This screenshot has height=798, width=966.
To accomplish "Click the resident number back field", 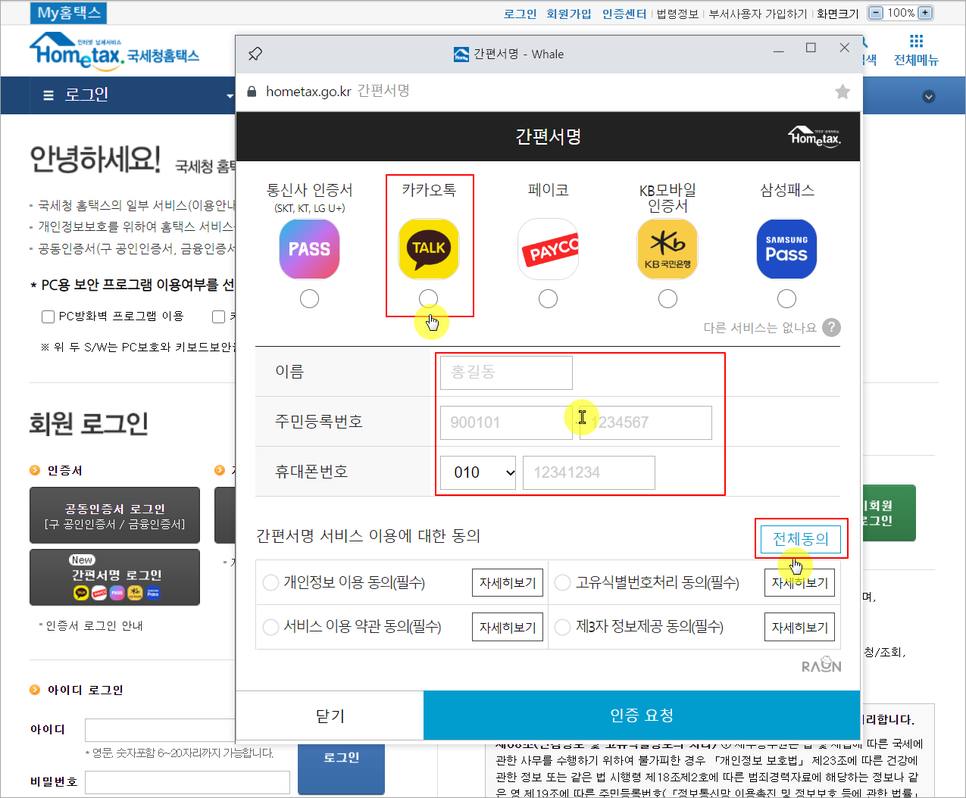I will pyautogui.click(x=646, y=423).
